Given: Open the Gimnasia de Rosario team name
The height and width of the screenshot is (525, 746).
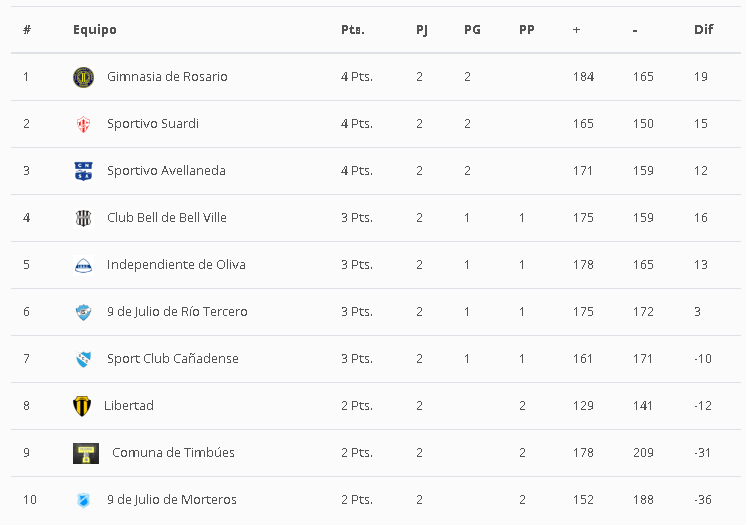Looking at the screenshot, I should 167,77.
